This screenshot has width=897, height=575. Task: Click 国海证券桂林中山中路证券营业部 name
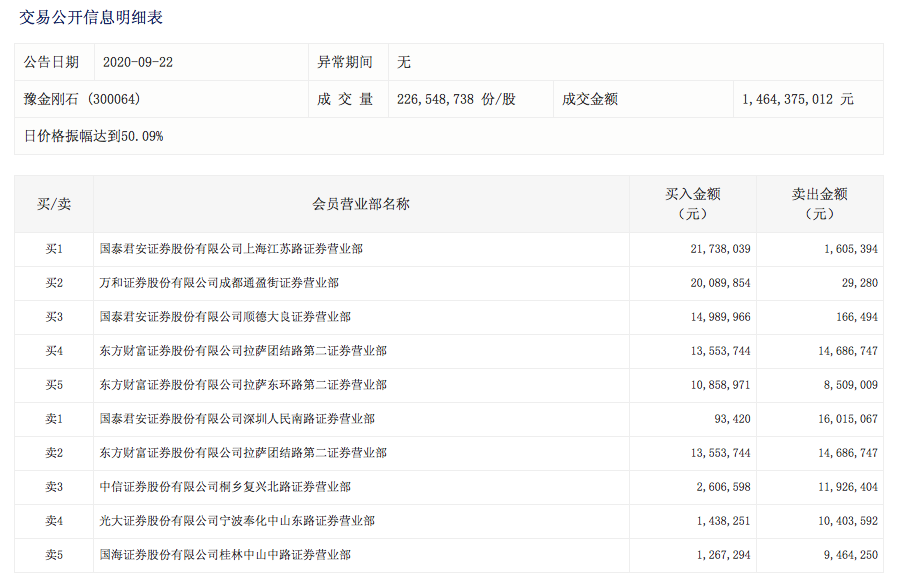225,556
